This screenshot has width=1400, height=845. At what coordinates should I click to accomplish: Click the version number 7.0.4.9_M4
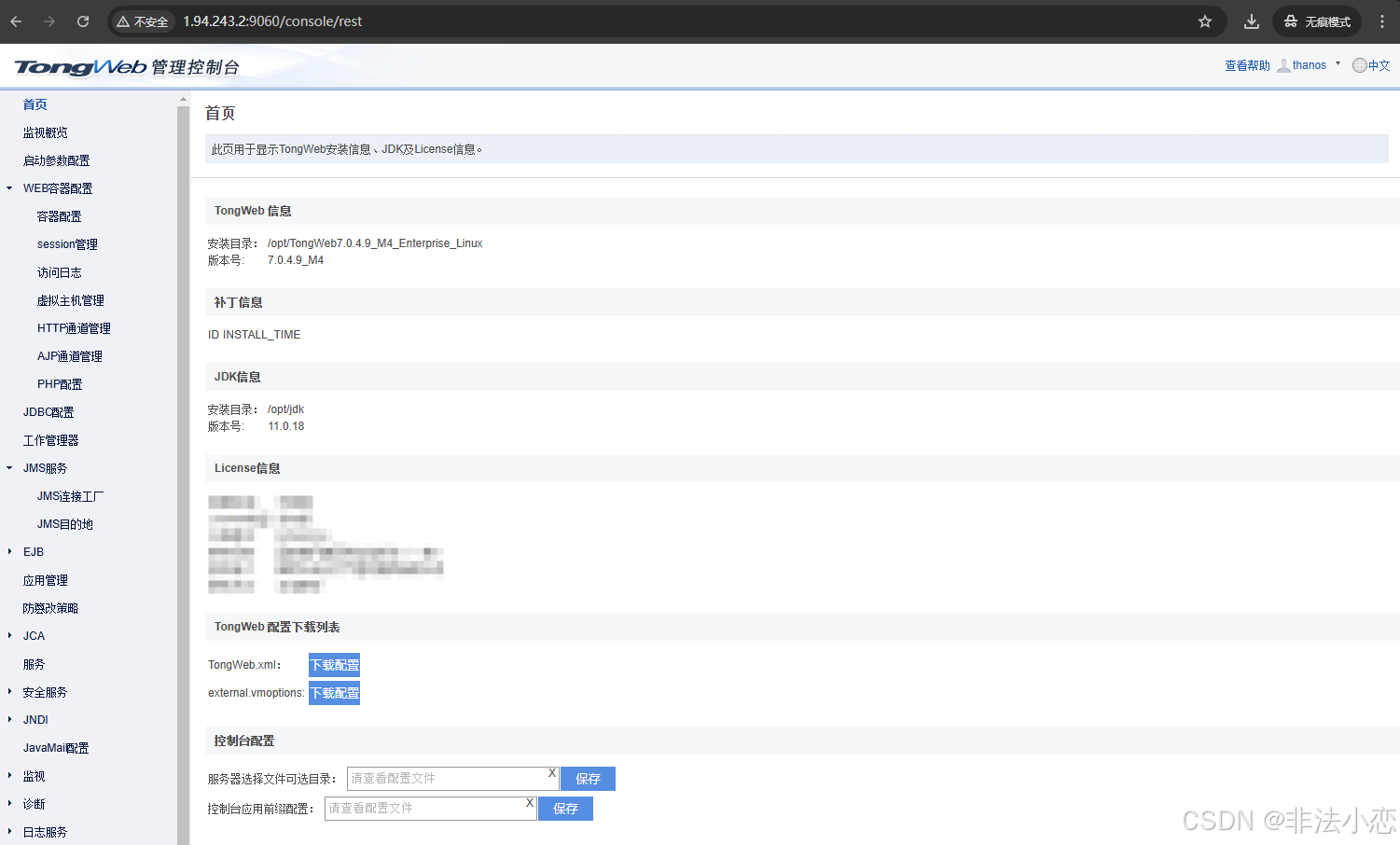[x=296, y=260]
